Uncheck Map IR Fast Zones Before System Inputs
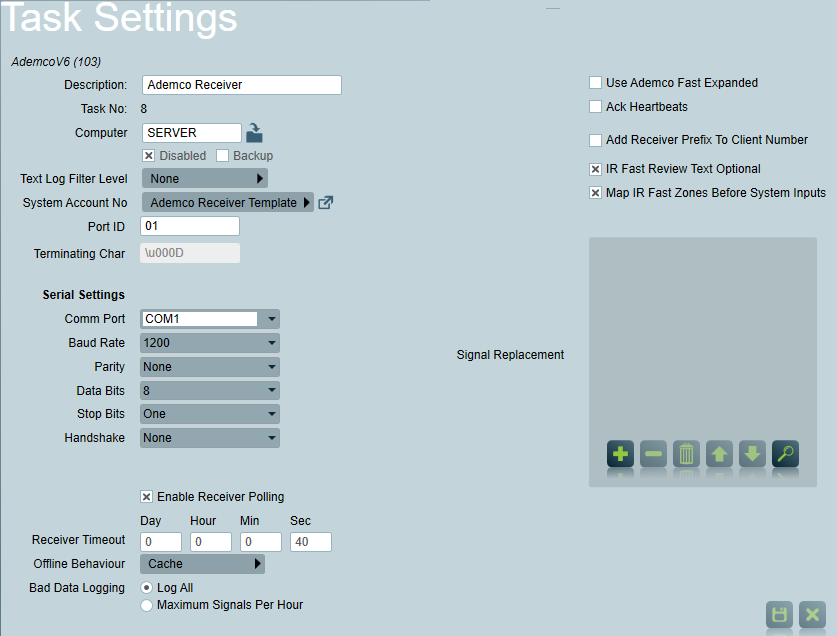This screenshot has height=636, width=837. tap(595, 193)
